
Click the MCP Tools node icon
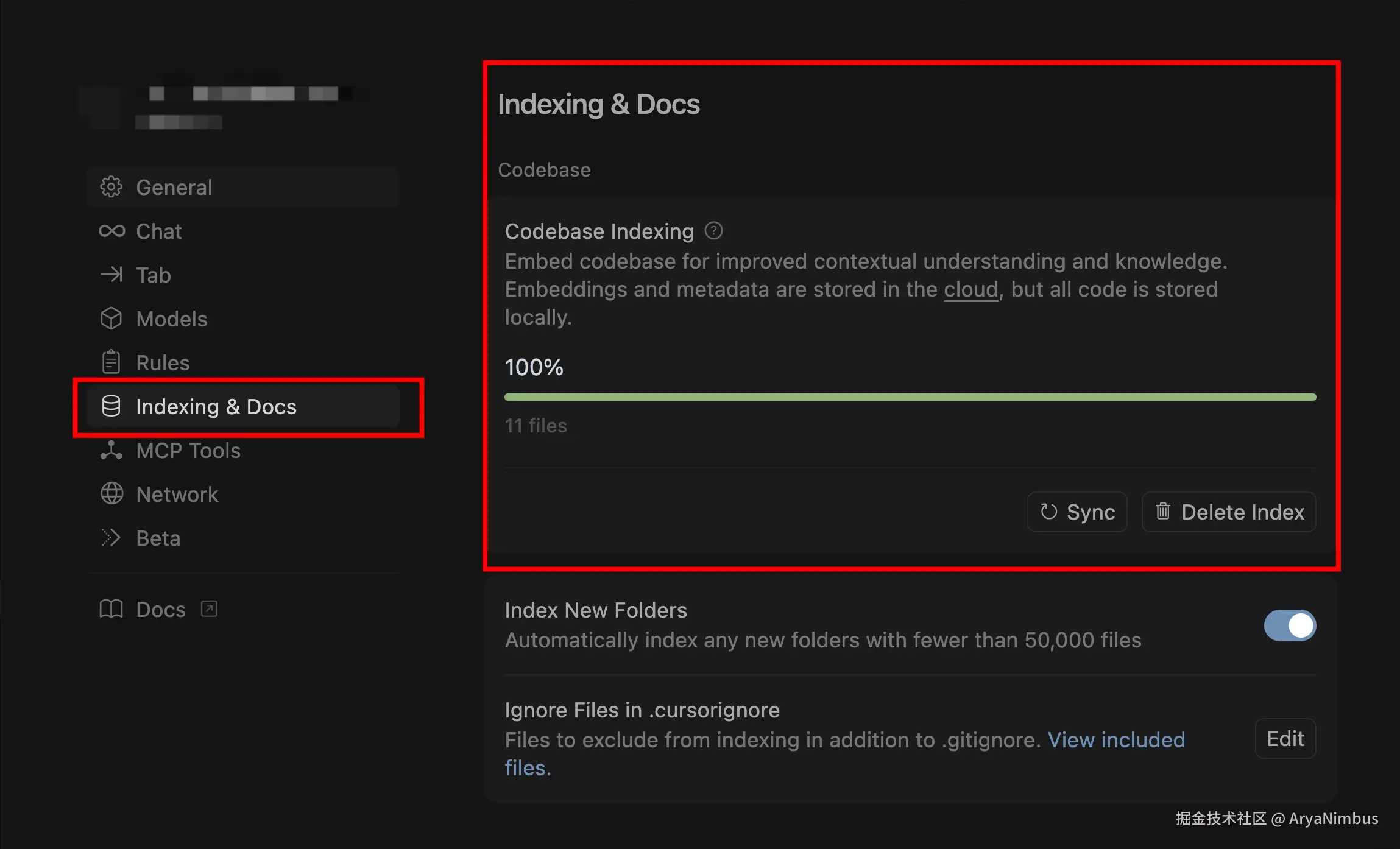pos(111,450)
